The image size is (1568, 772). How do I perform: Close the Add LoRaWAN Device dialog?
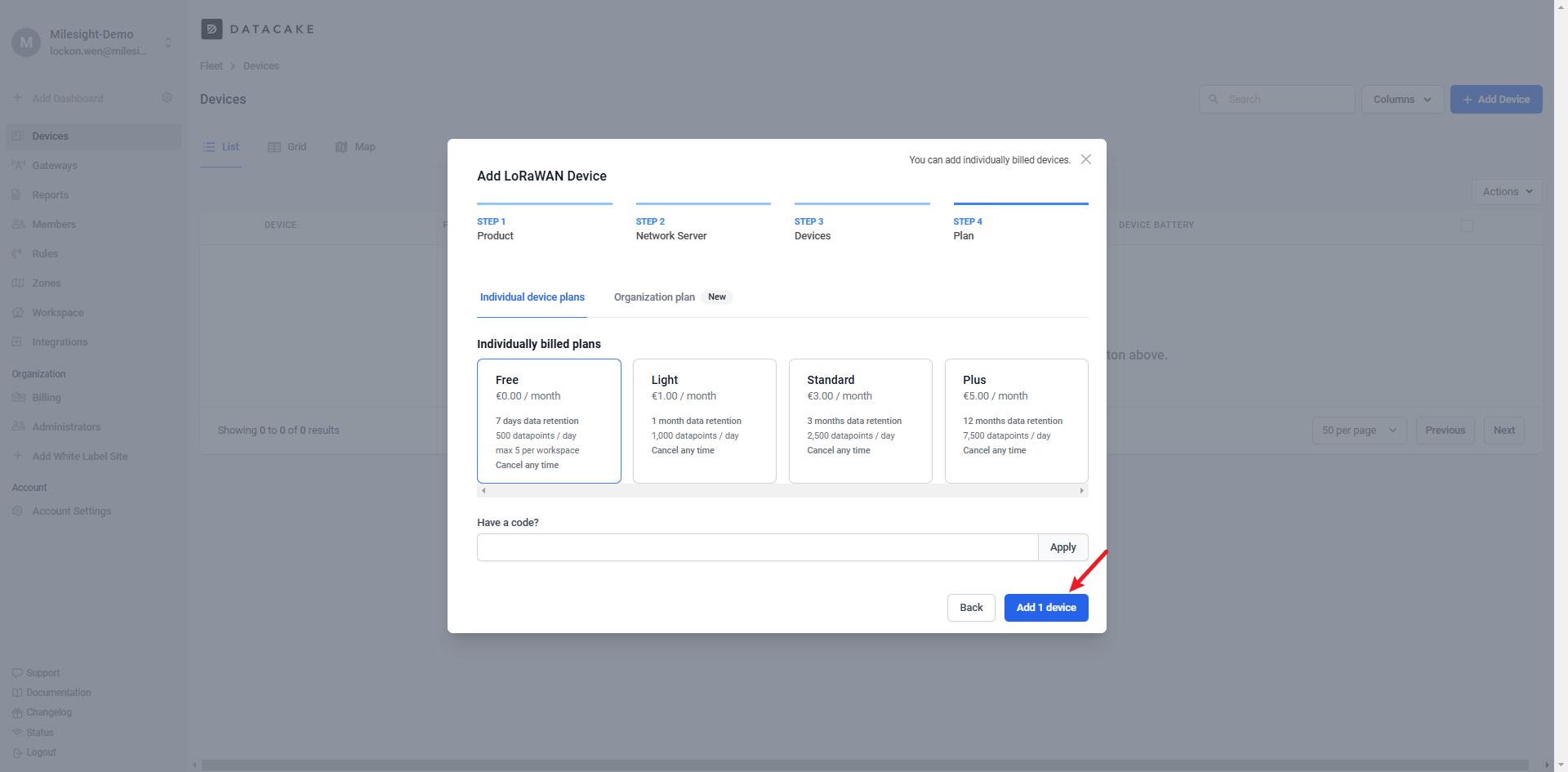pos(1085,159)
